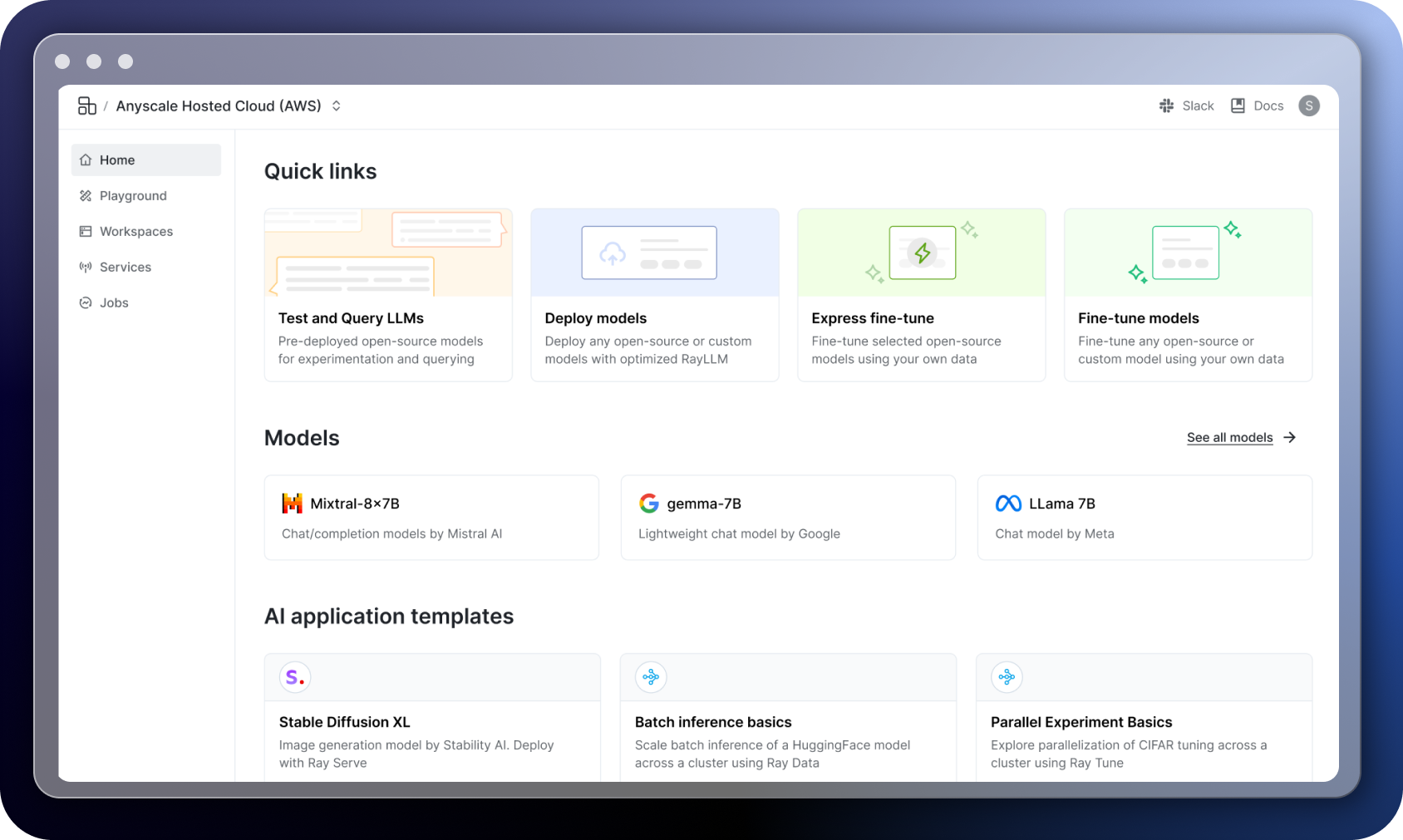Select the Mixtral-8×7B model title
This screenshot has width=1403, height=840.
click(355, 504)
